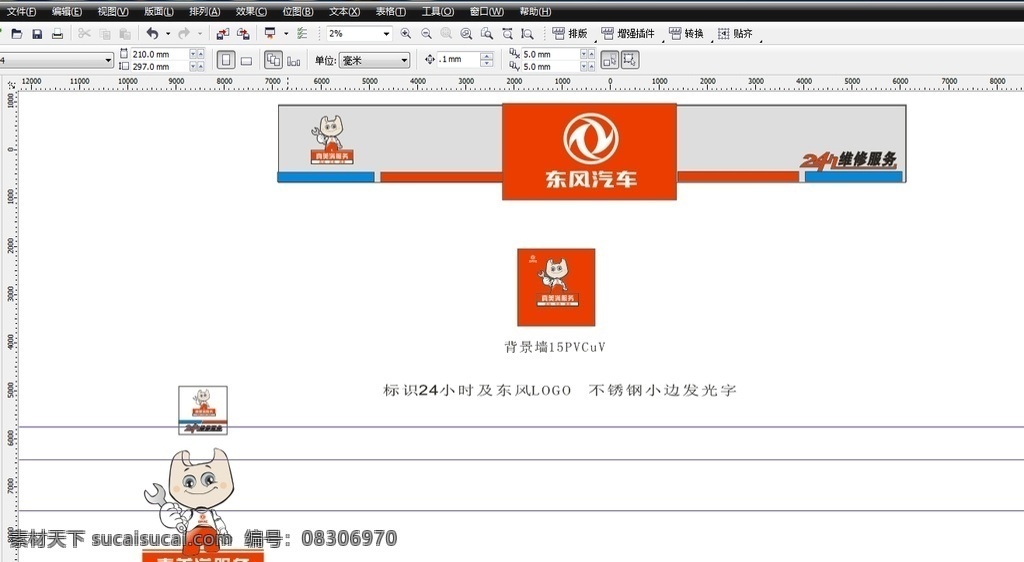Open the 排列(A) menu
1024x562 pixels.
(204, 12)
